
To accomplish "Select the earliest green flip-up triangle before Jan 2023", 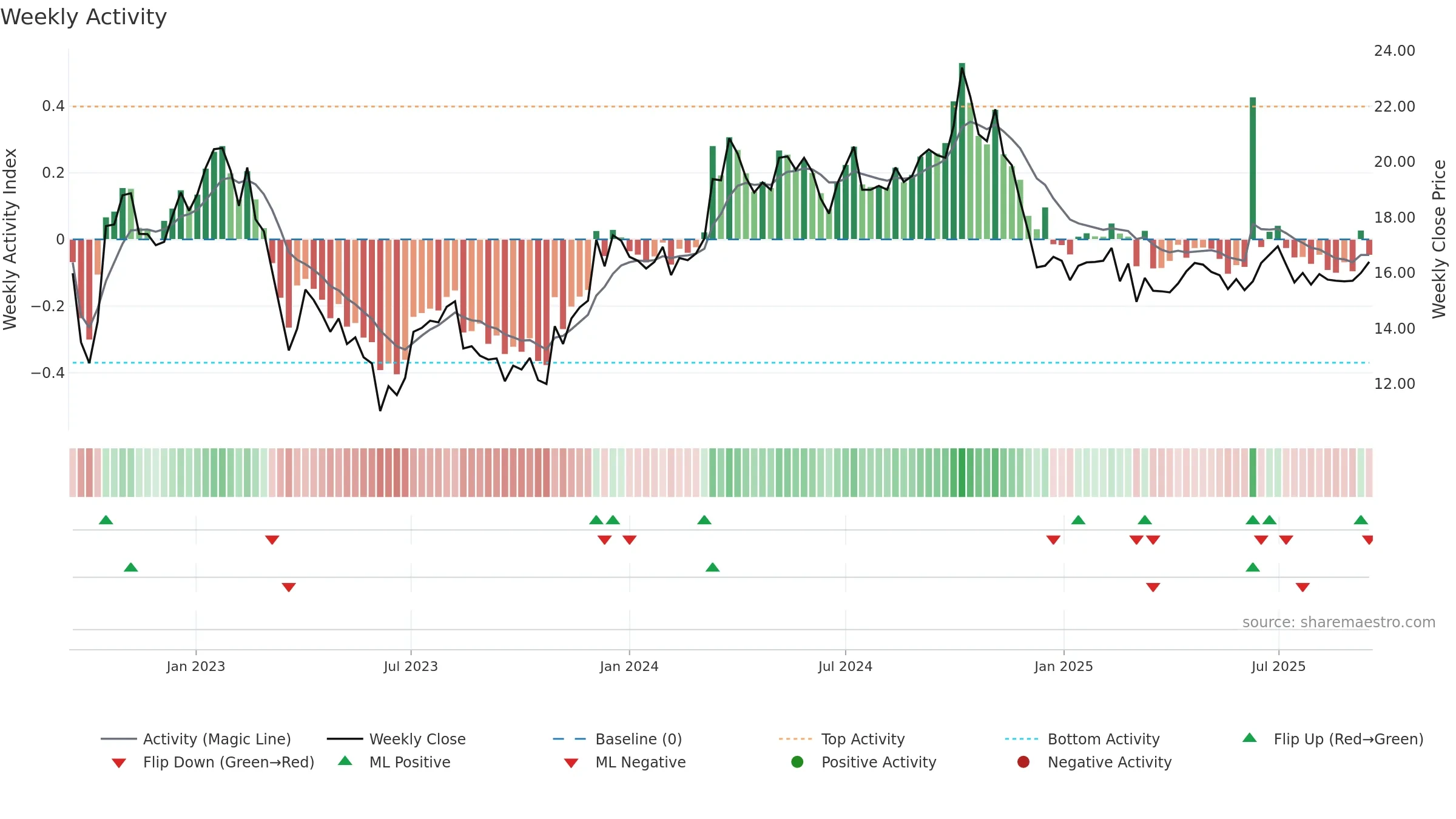I will pos(106,520).
